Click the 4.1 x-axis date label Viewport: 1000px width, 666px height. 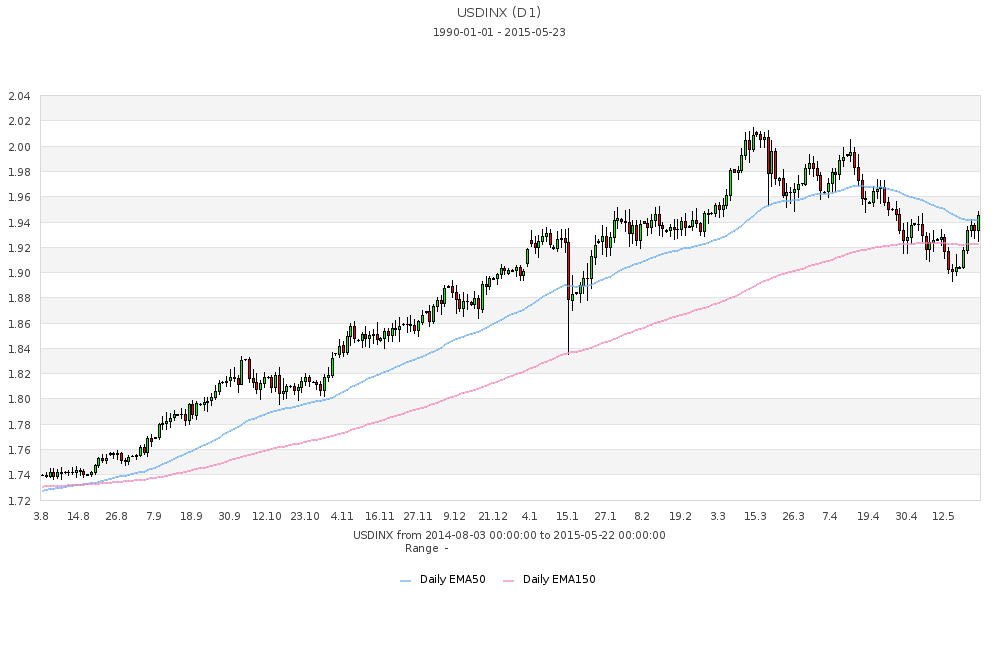coord(529,516)
